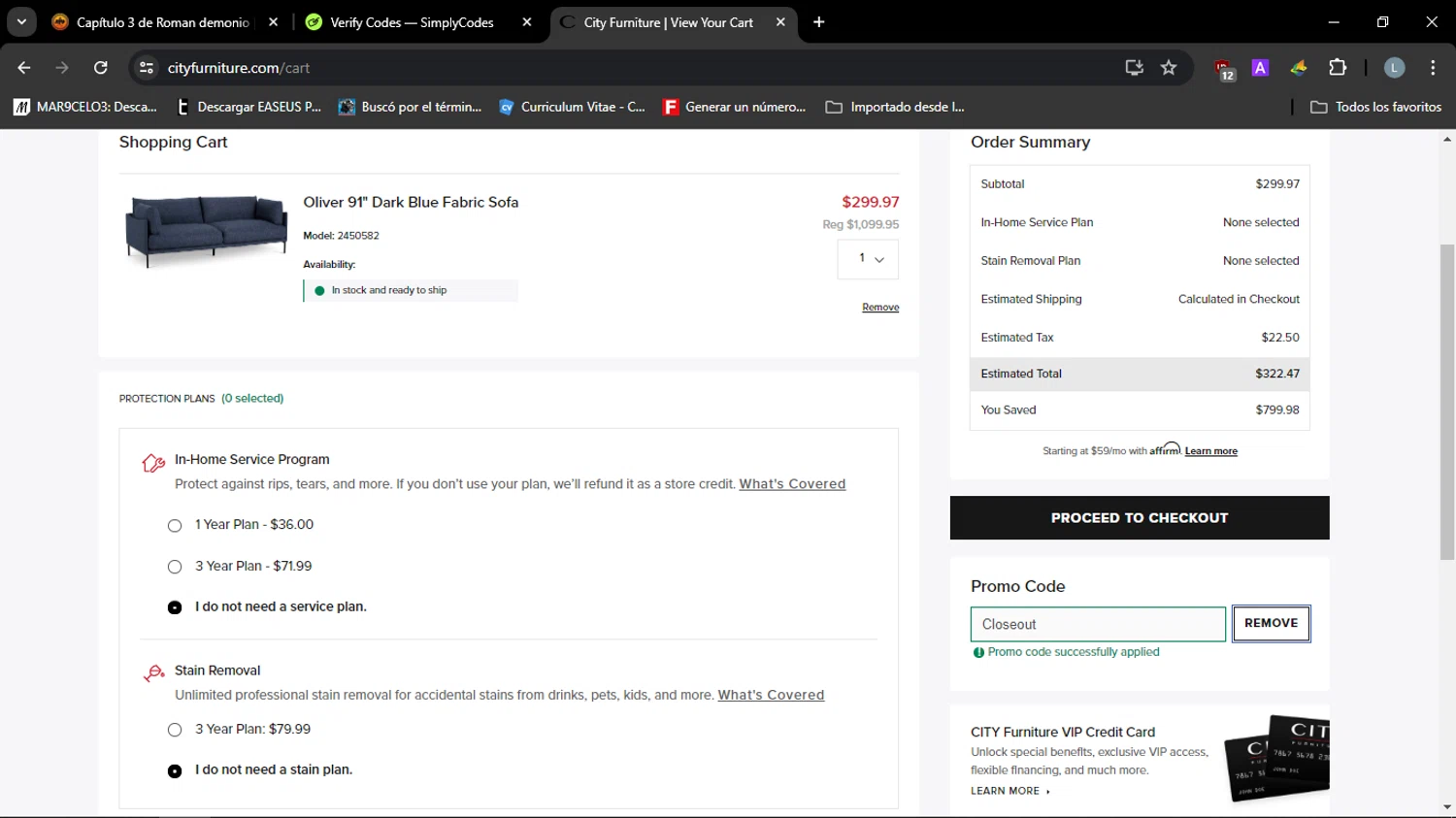Open Curriculum Vitae bookmark
The image size is (1456, 818).
click(572, 107)
